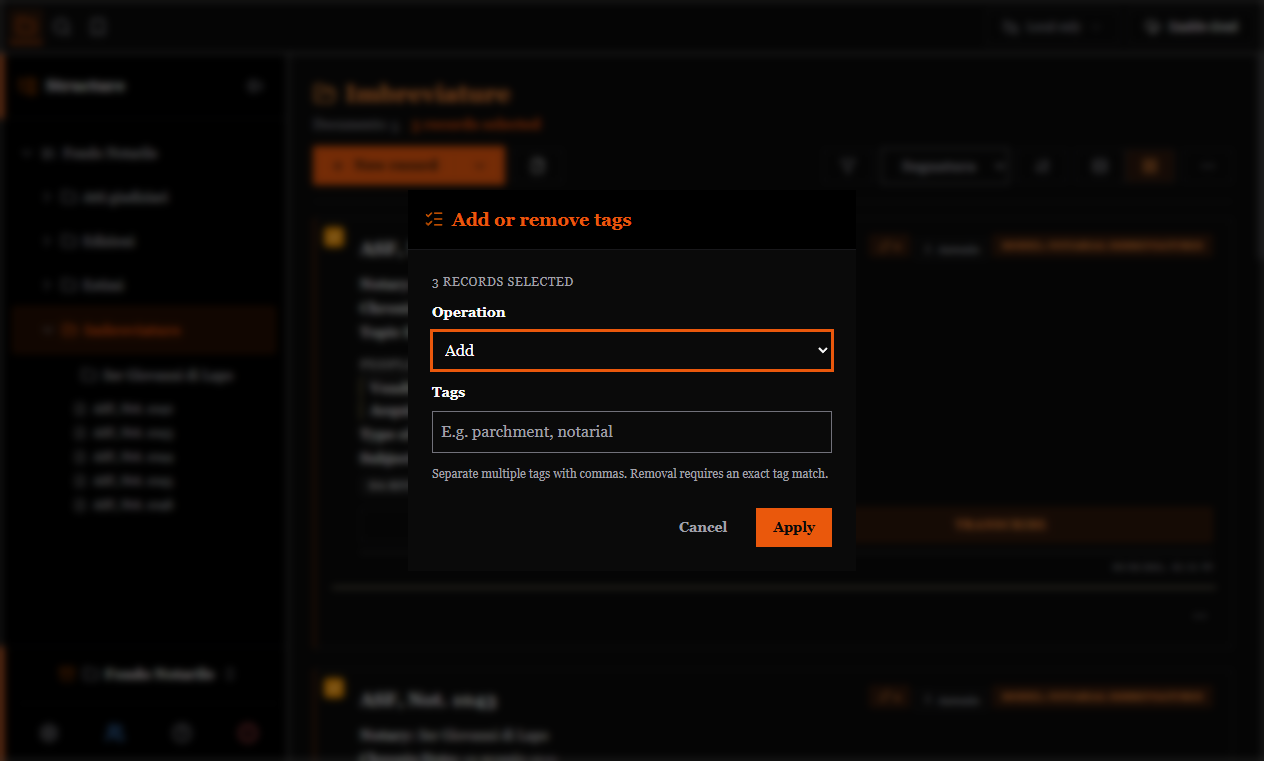Select the checklist icon beside the dialog title

(434, 219)
